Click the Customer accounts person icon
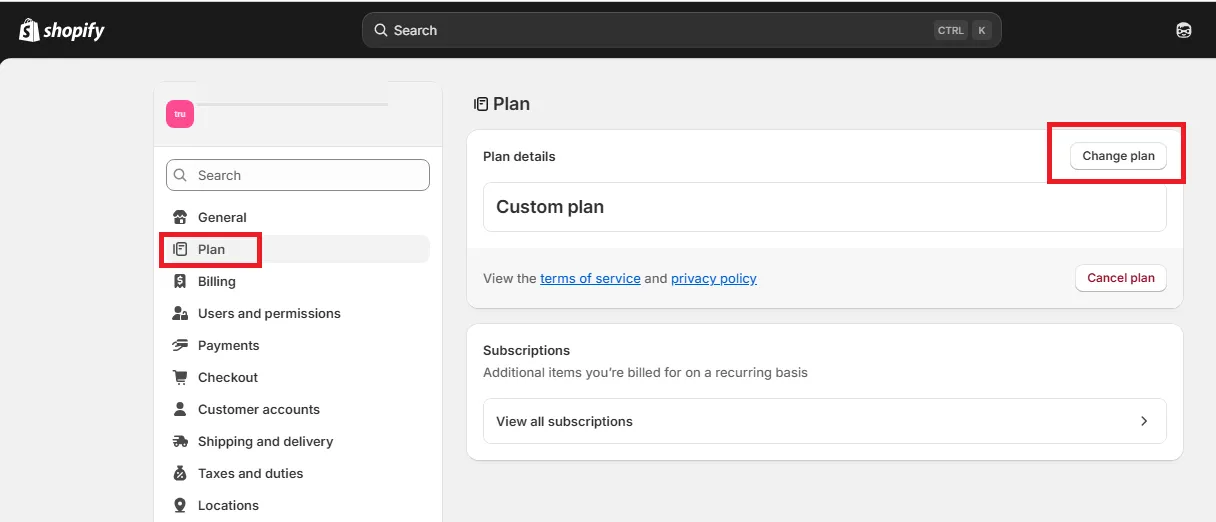Image resolution: width=1216 pixels, height=522 pixels. [x=180, y=409]
